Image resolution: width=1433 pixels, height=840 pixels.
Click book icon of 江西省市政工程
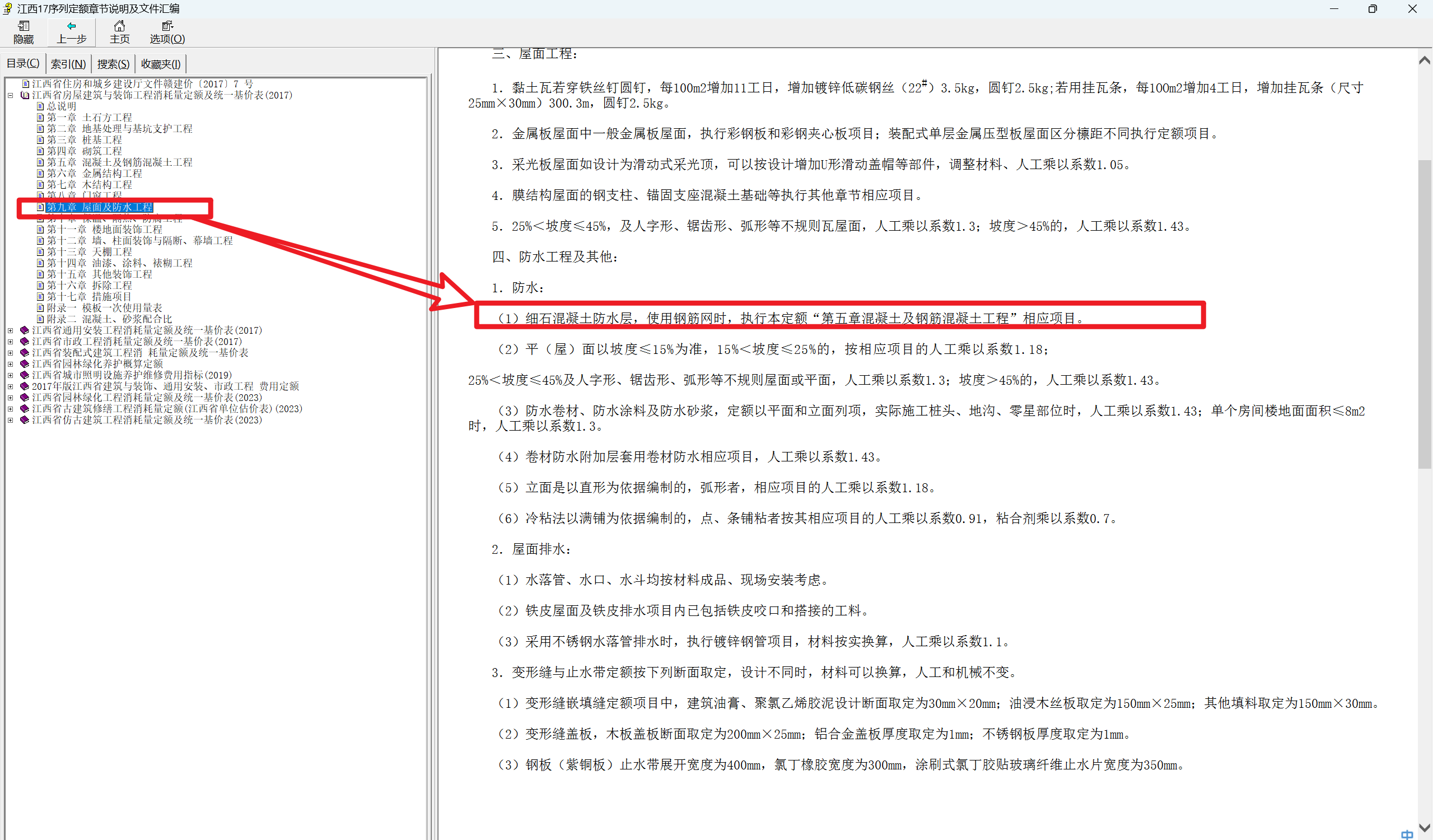click(25, 342)
